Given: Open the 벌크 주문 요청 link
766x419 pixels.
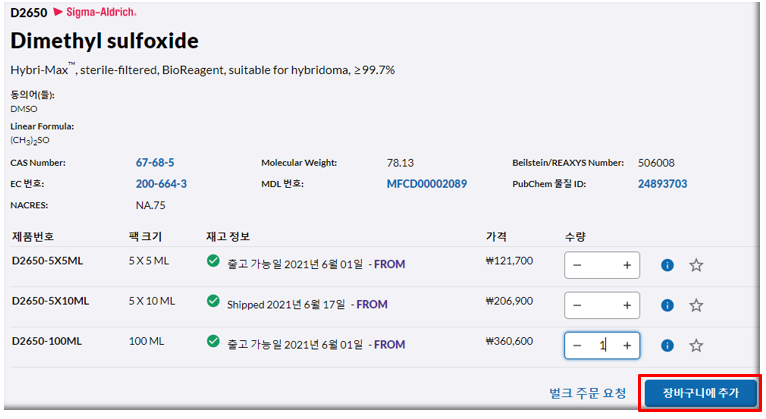Looking at the screenshot, I should click(x=587, y=393).
